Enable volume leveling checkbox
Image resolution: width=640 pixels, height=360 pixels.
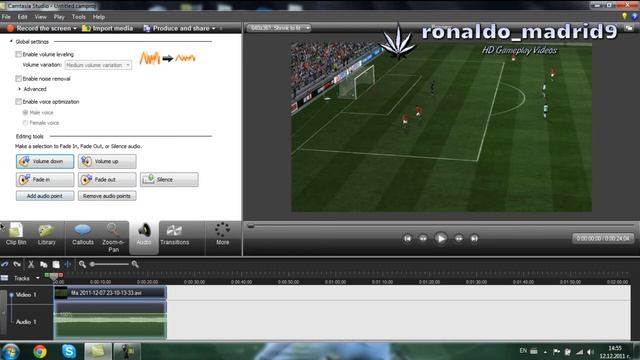pos(18,54)
